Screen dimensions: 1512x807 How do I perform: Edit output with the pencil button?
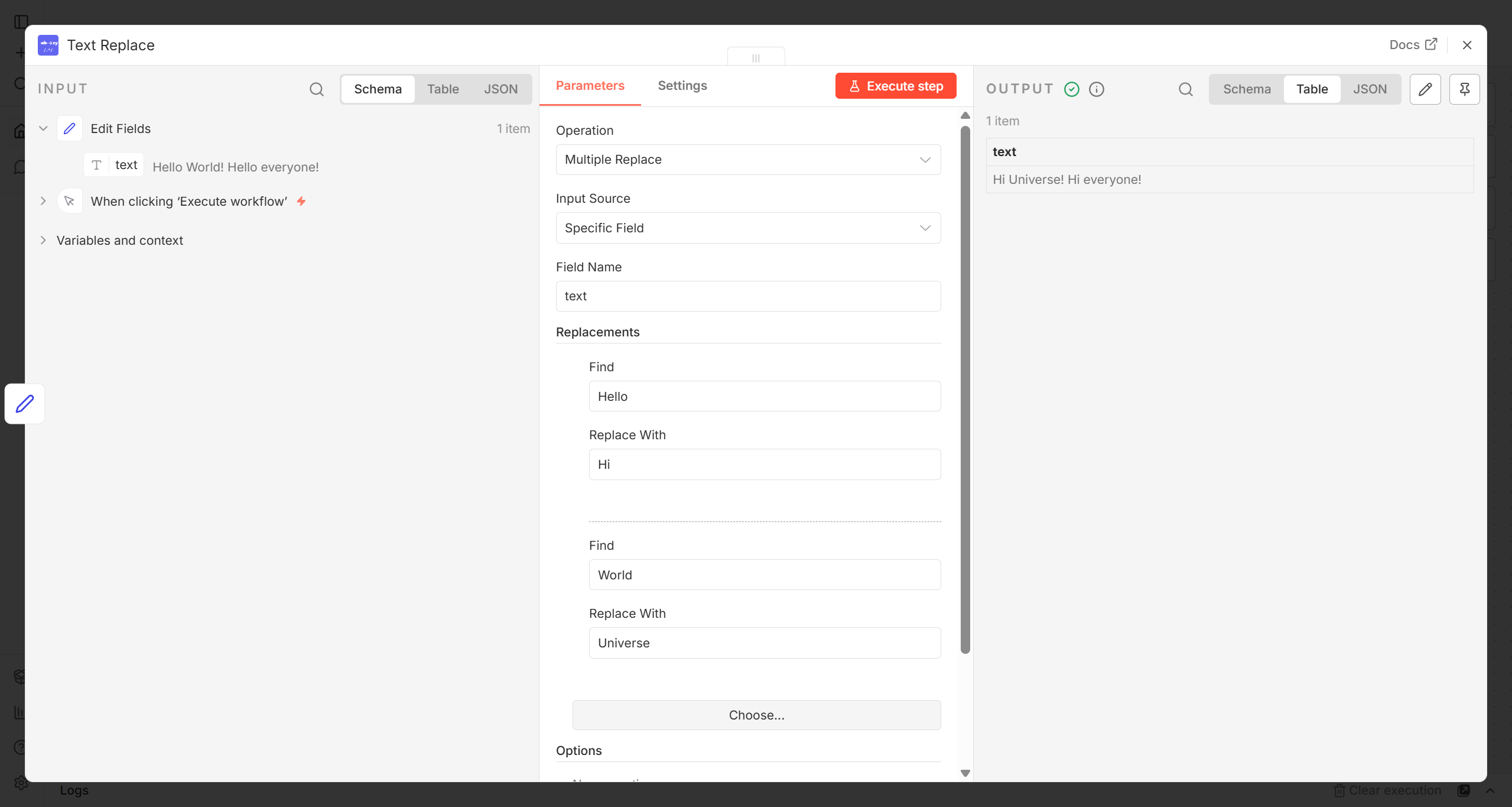[1425, 89]
